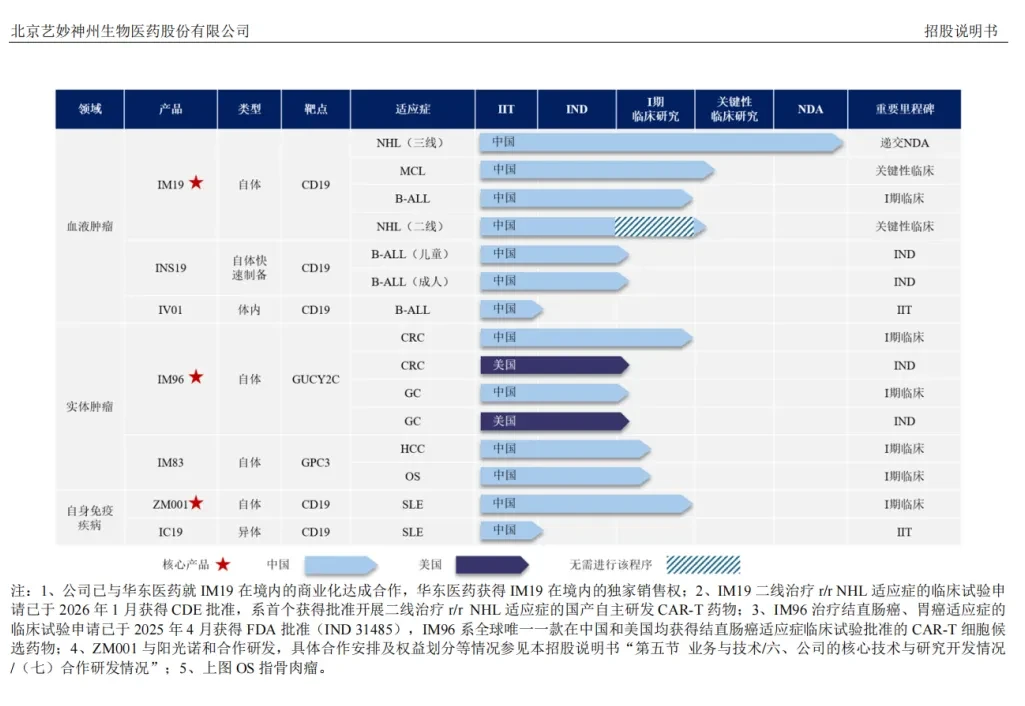
Task: Click the dark 美国 arrow bar in the first GC row
Action: pos(554,421)
